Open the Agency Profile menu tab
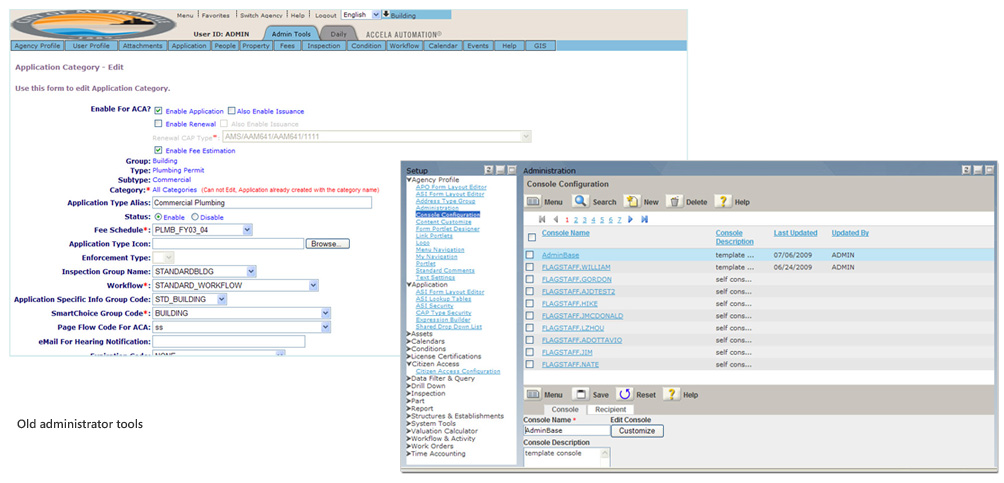Screen dimensions: 1004x483 pos(37,46)
